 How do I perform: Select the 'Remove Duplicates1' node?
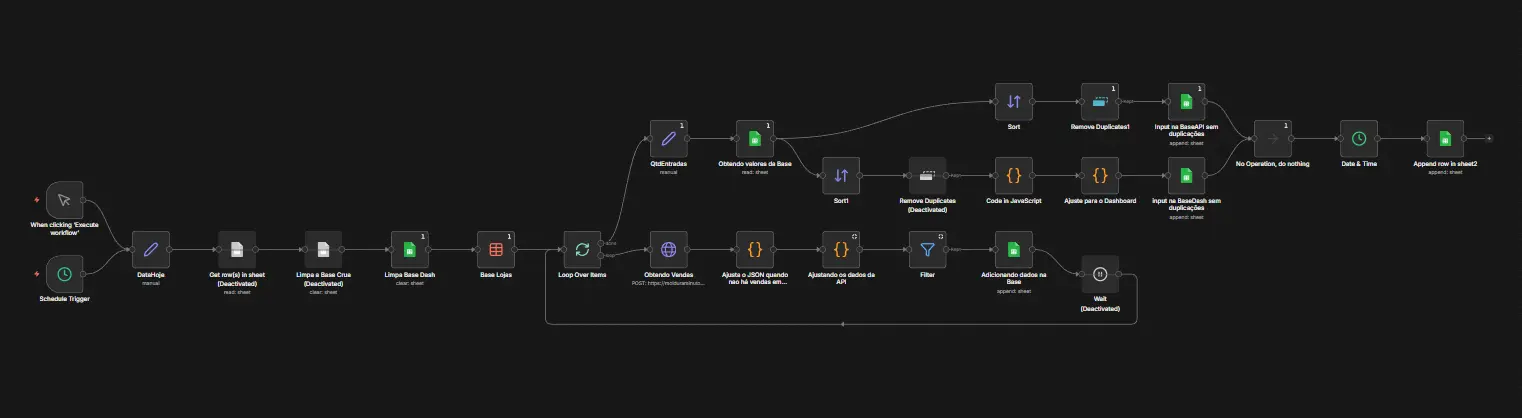(1100, 102)
